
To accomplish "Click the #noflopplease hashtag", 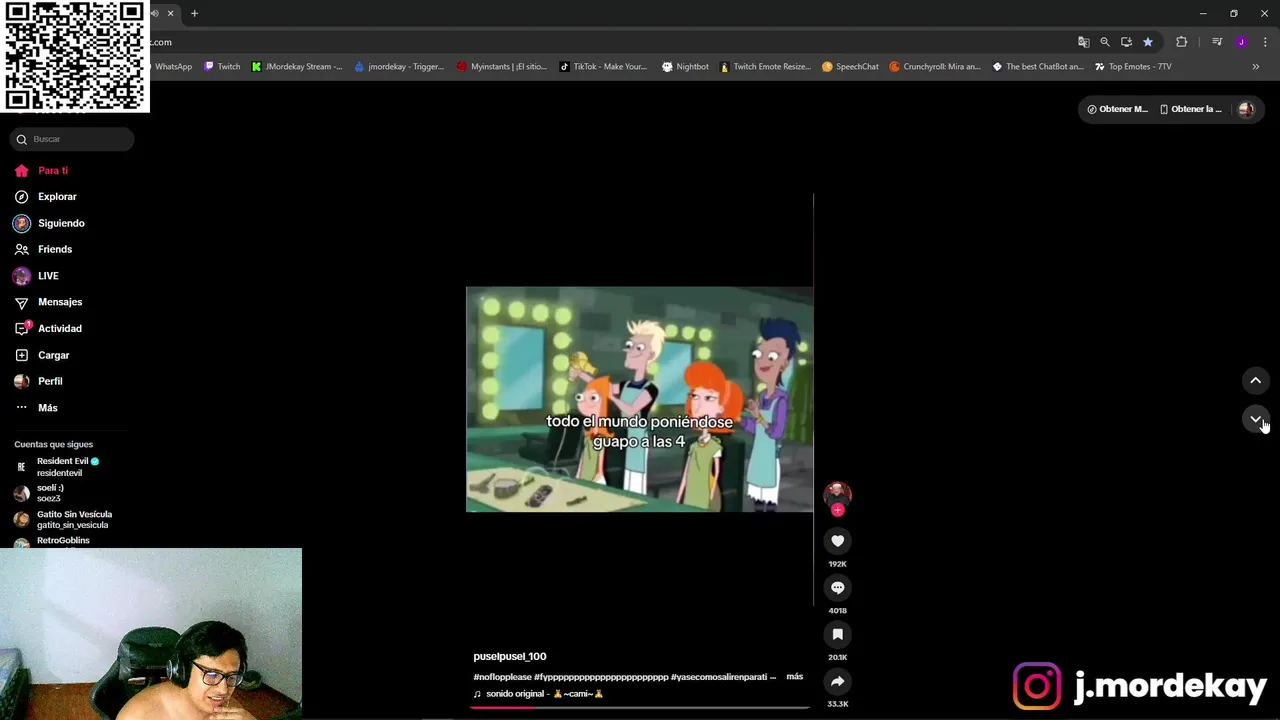I will [x=502, y=677].
